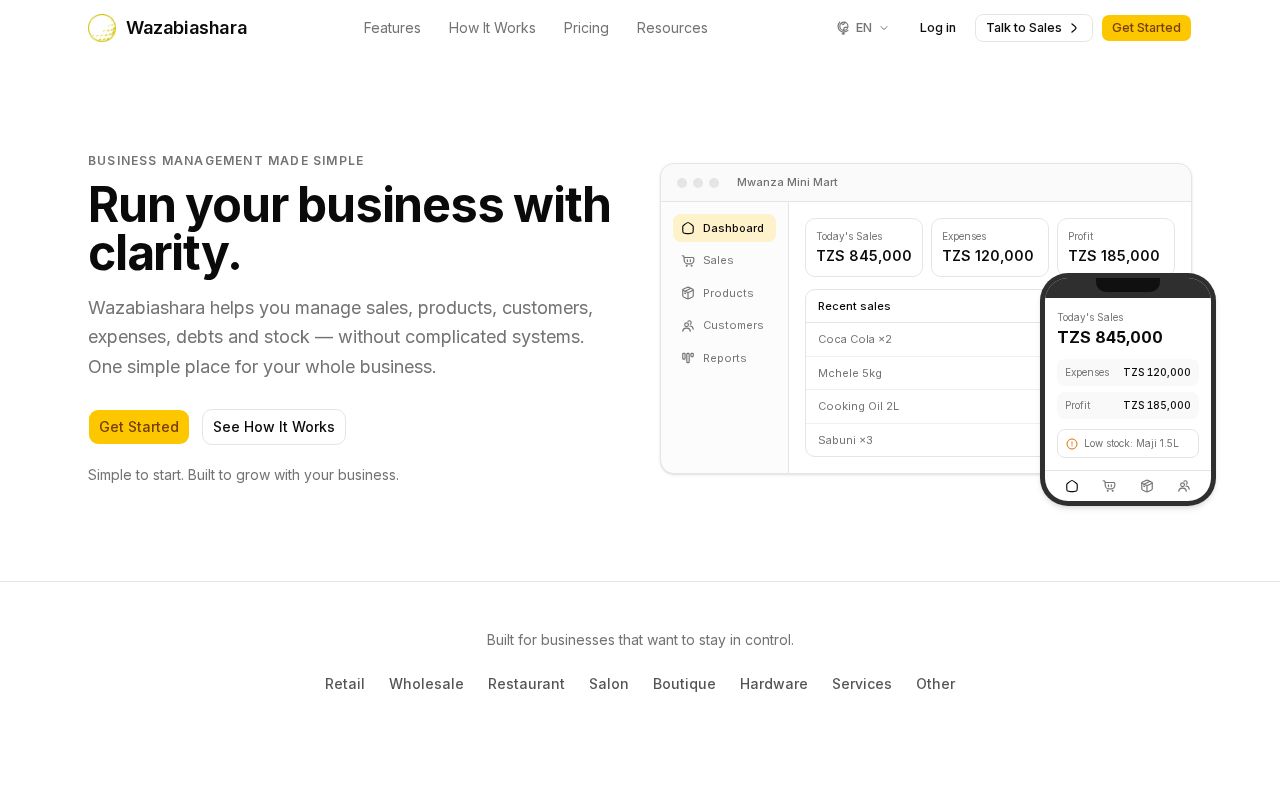Click the Sabuni ×3 sales row
Screen dimensions: 1280x800
(924, 440)
